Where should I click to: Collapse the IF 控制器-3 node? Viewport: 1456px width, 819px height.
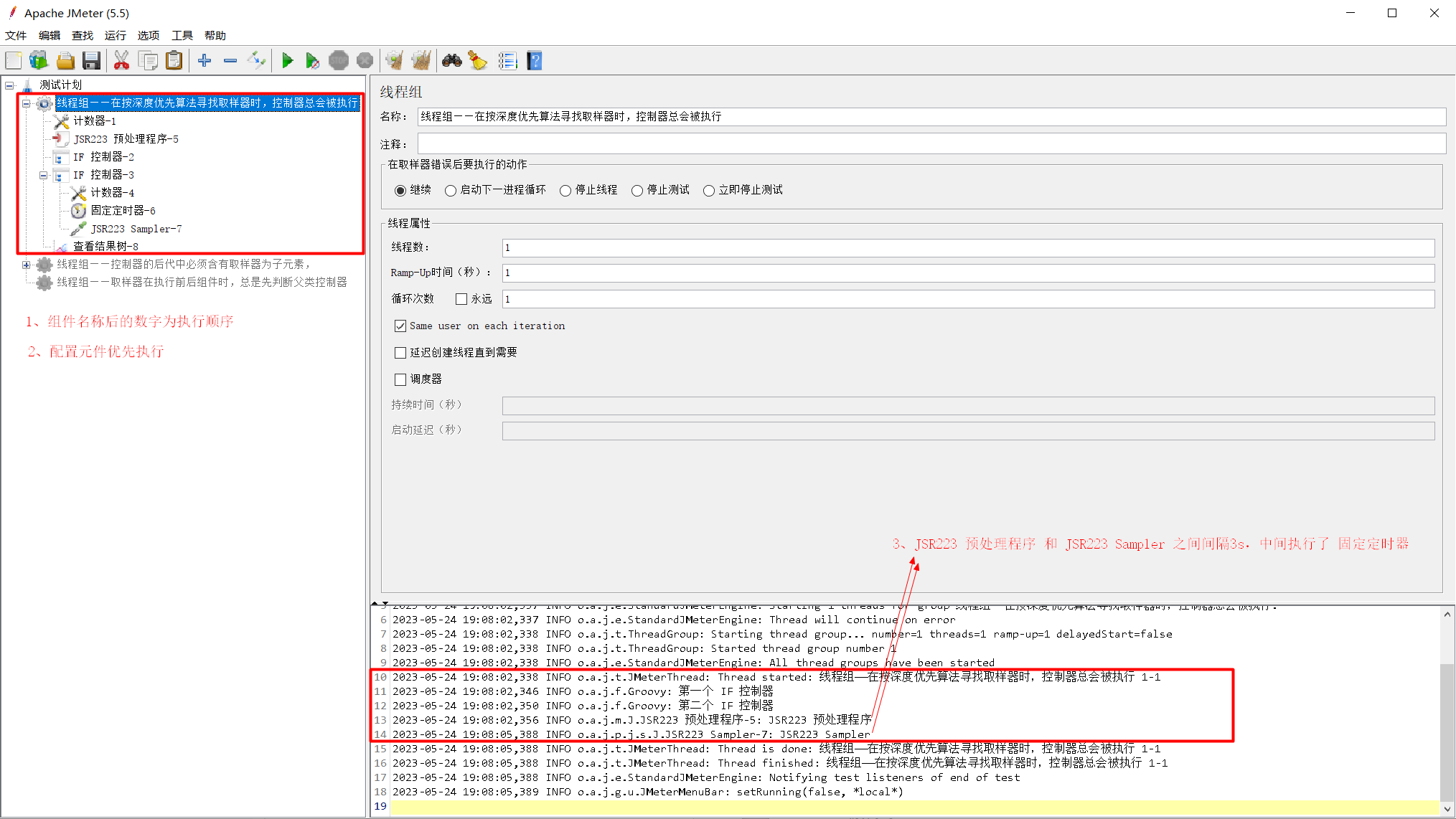pos(44,175)
